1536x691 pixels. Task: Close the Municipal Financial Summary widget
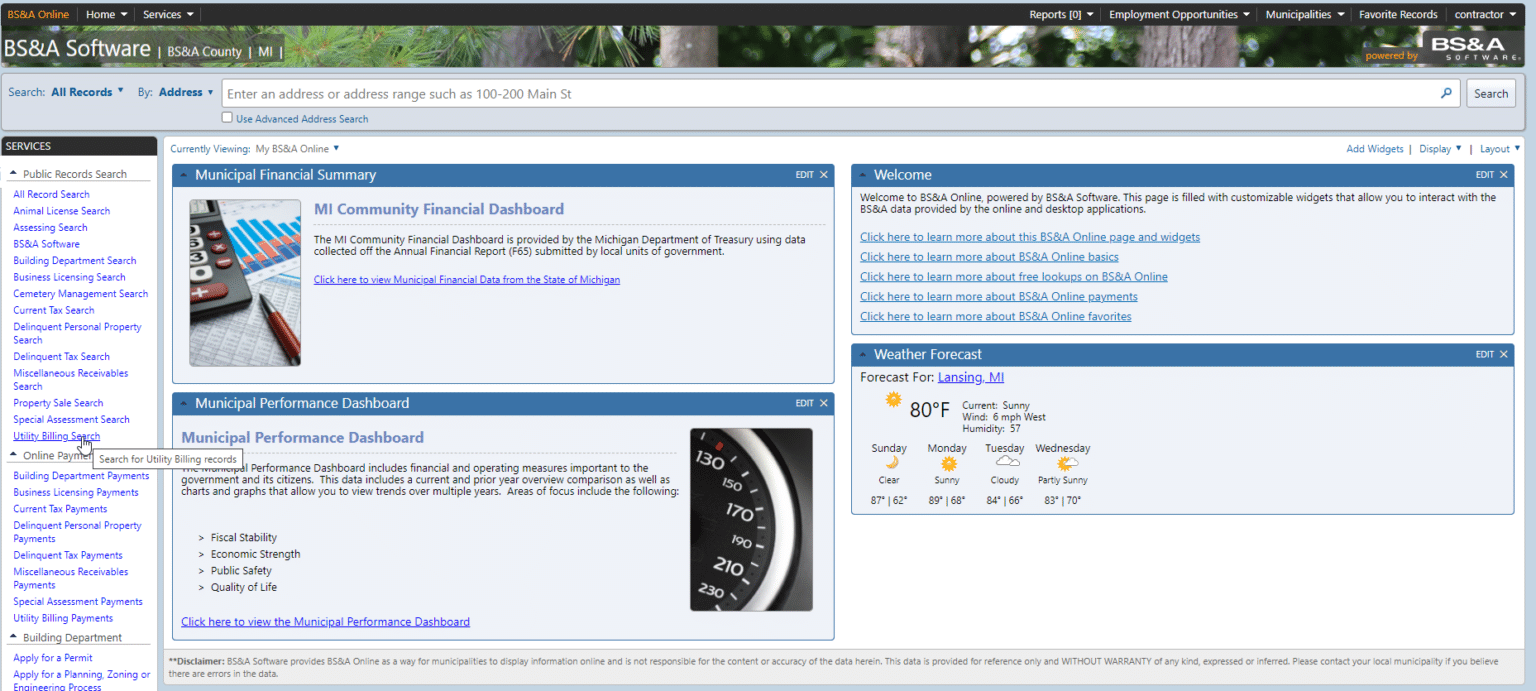[x=824, y=175]
